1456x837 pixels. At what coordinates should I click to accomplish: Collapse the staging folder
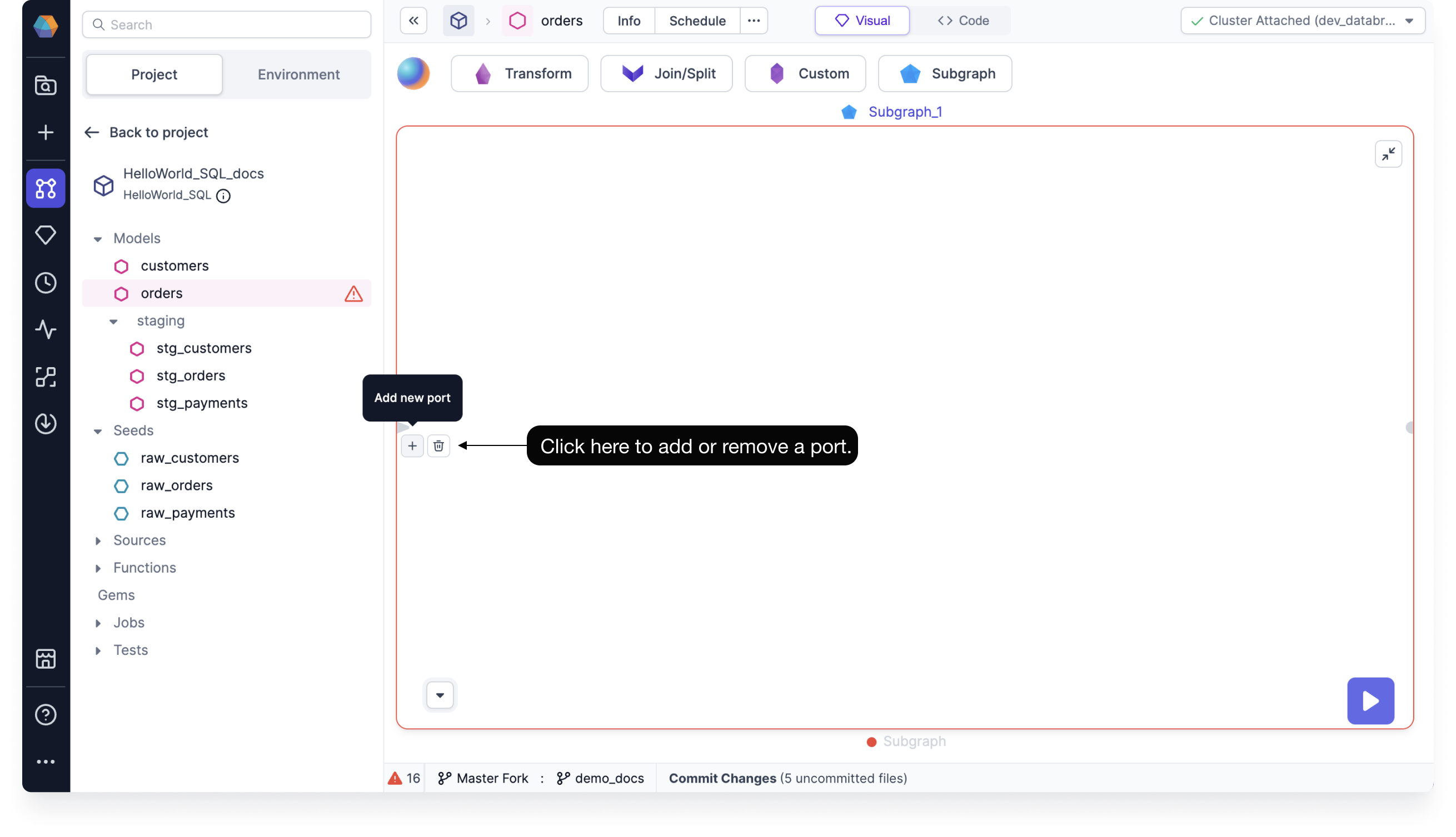[113, 322]
